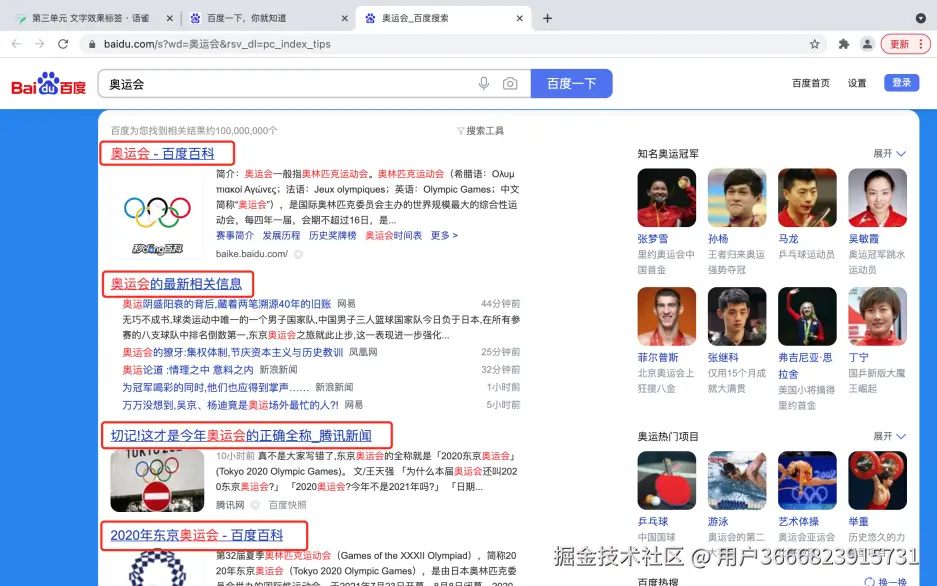Screen dimensions: 937x586
Task: Close the 第三单元 文字效果标签 tab
Action: pos(170,18)
